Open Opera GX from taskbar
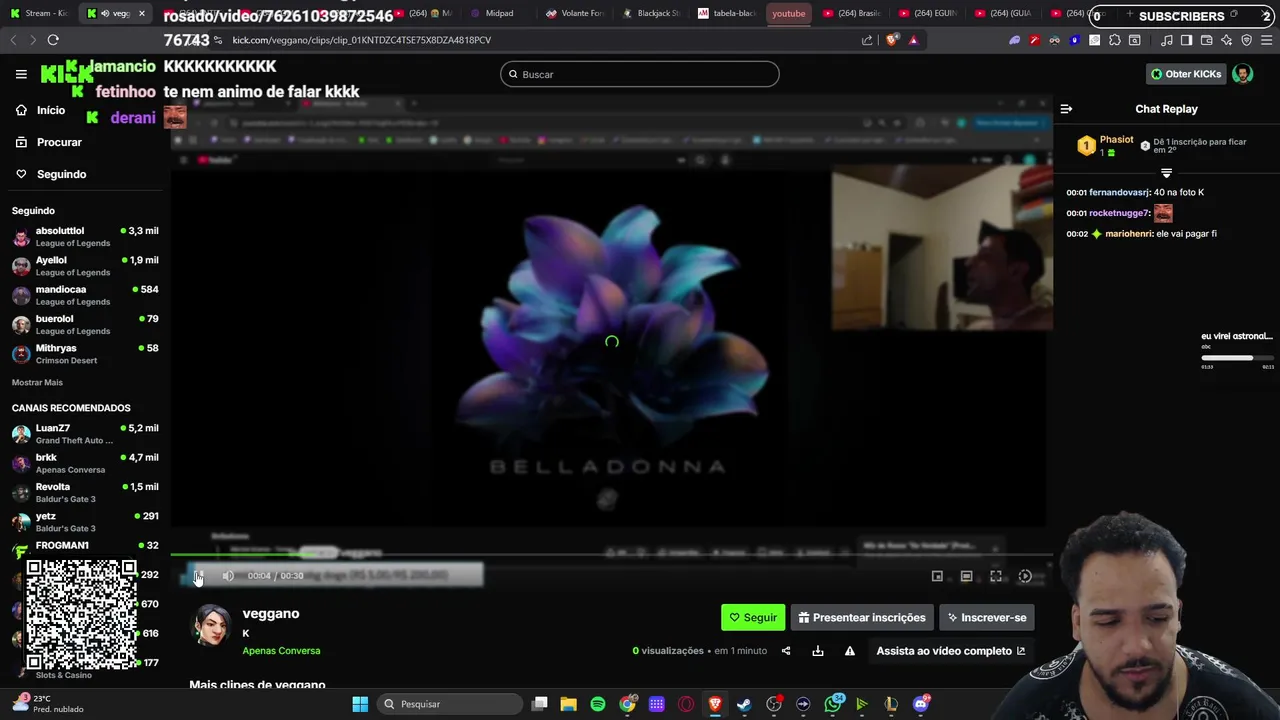The width and height of the screenshot is (1280, 720). coord(686,704)
